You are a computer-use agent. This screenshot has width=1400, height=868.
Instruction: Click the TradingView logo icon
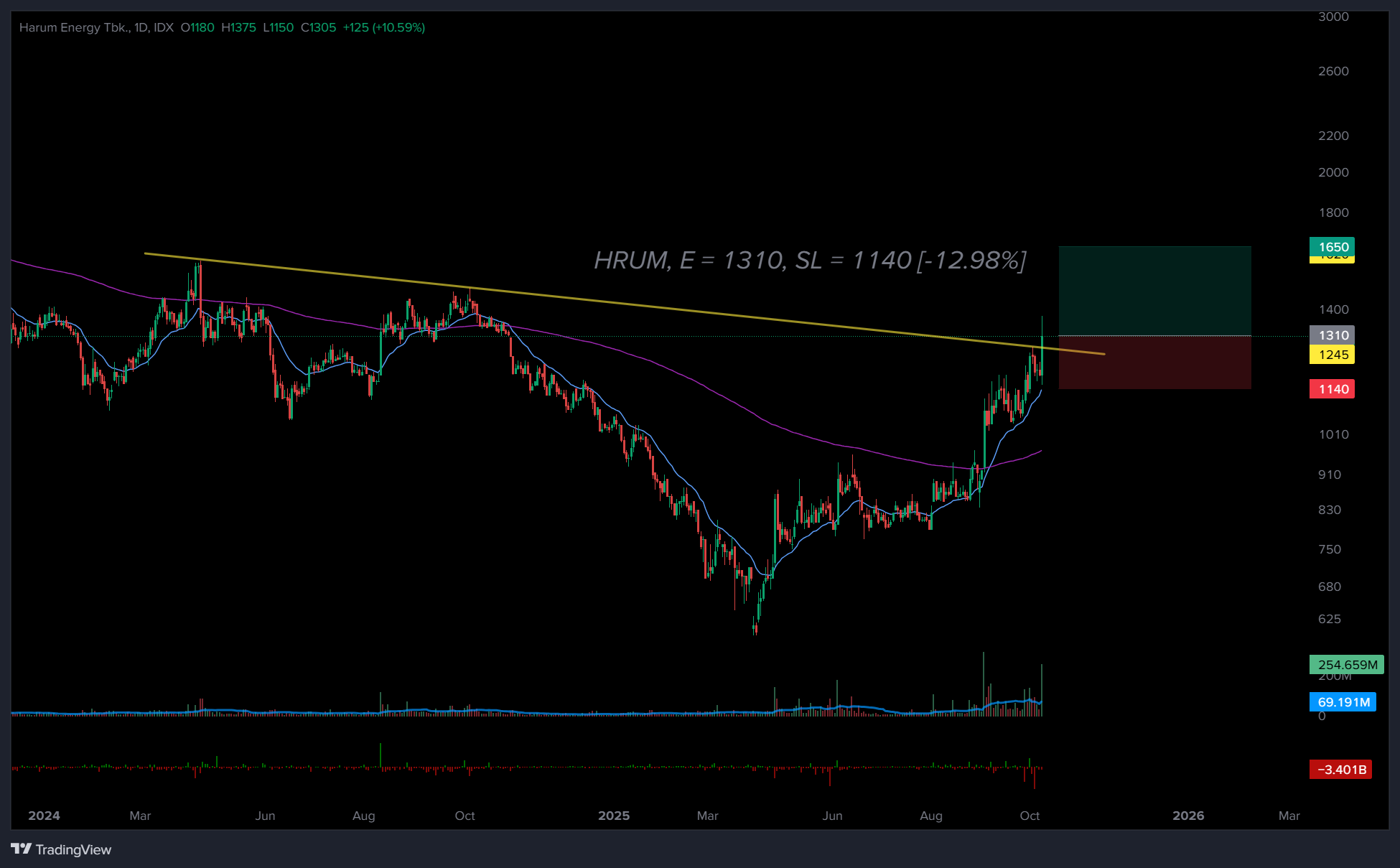pos(22,849)
